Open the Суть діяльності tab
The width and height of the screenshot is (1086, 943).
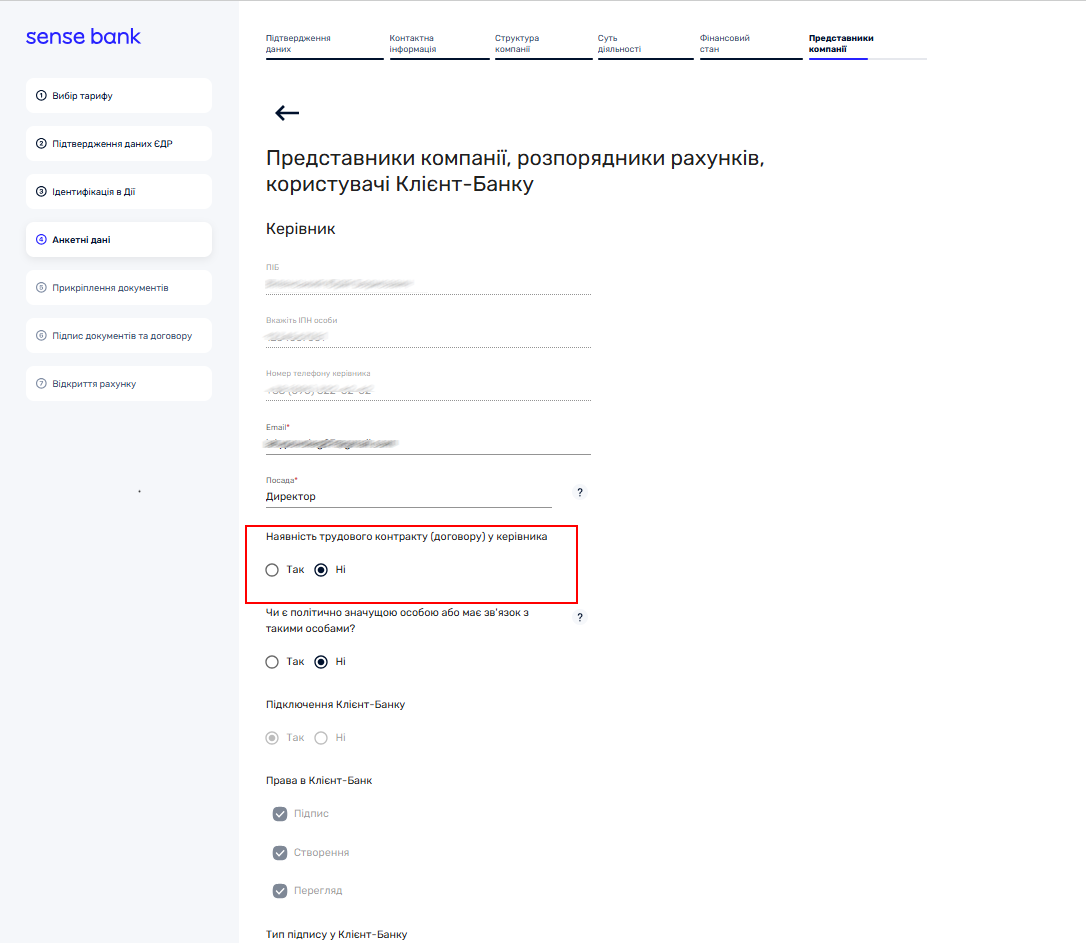click(646, 44)
